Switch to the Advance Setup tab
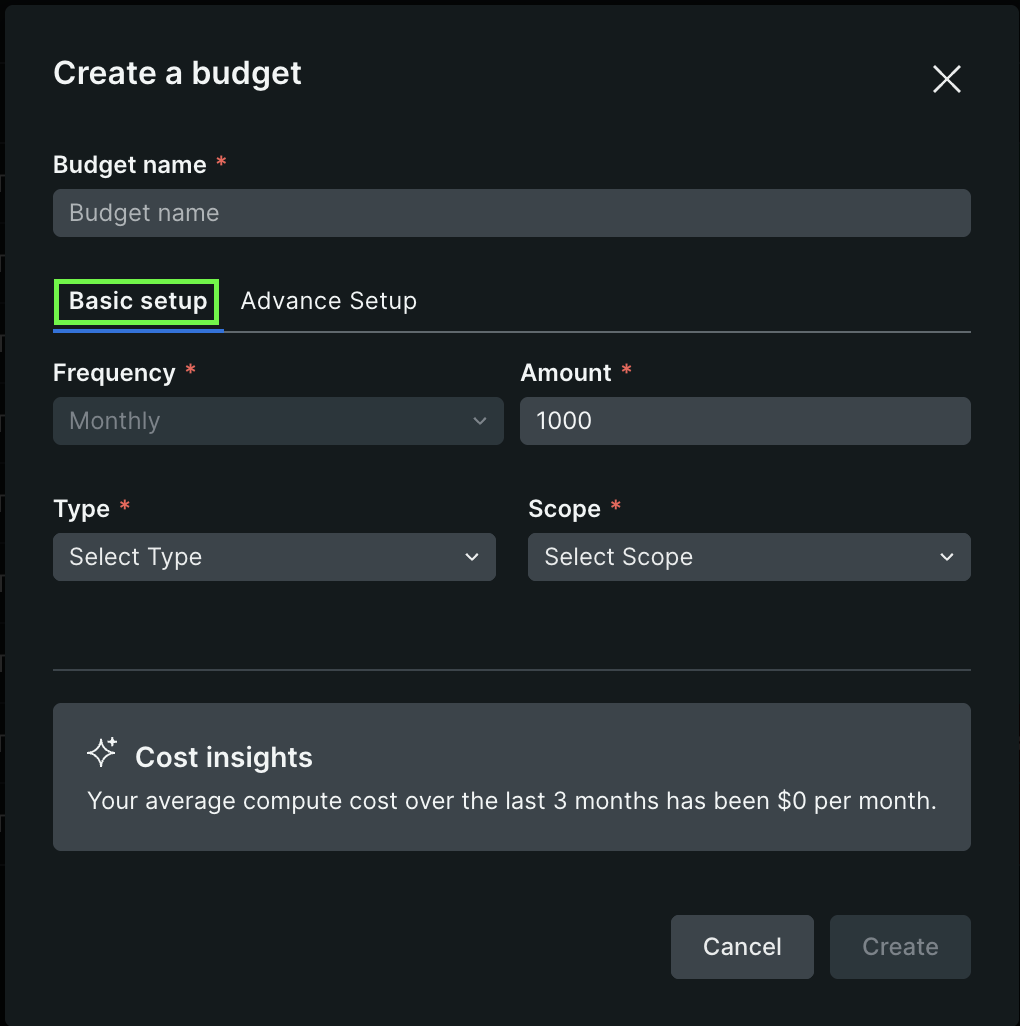This screenshot has width=1020, height=1026. [328, 300]
